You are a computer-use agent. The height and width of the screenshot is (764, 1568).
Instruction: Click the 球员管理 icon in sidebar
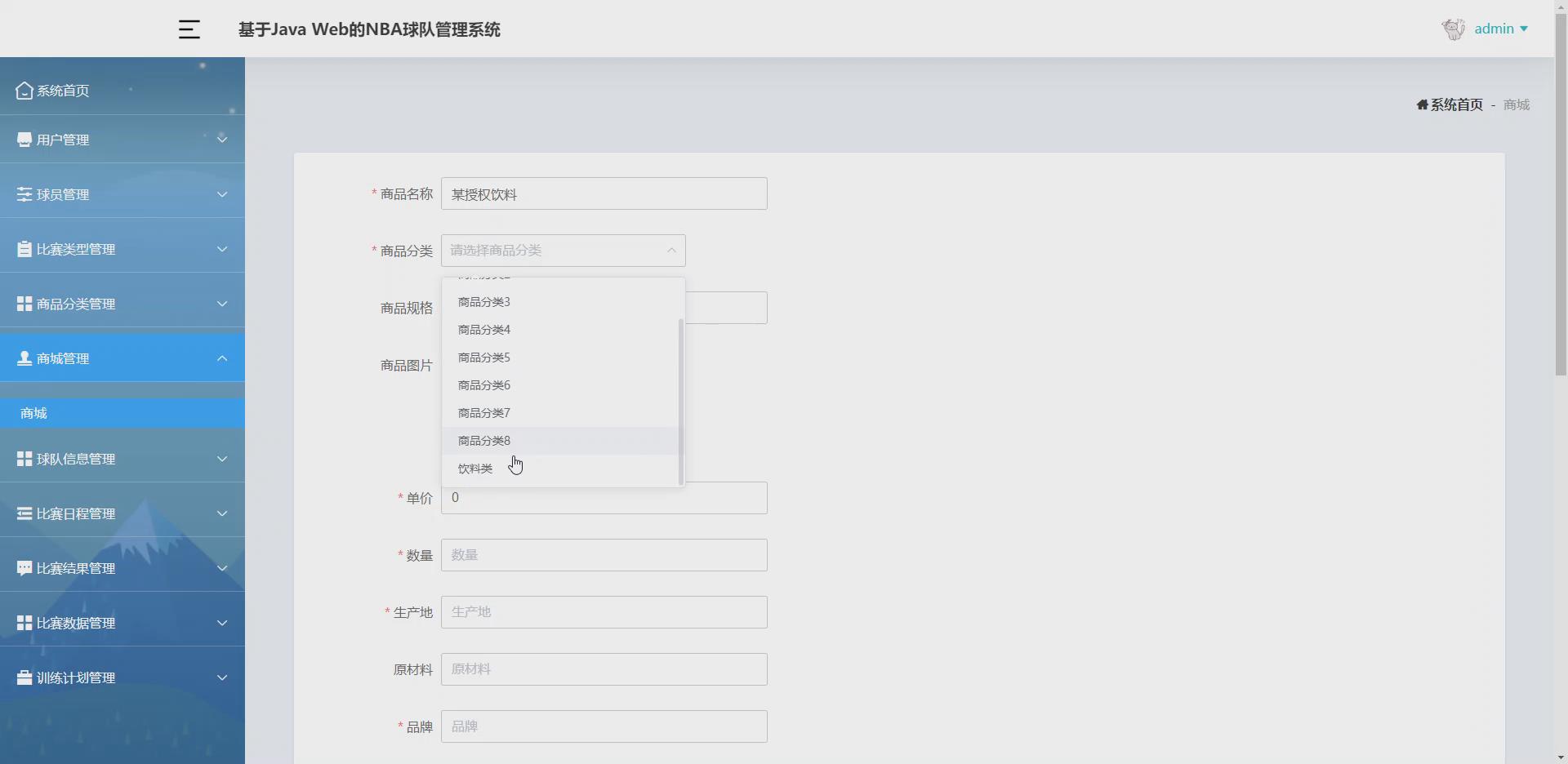click(x=23, y=194)
